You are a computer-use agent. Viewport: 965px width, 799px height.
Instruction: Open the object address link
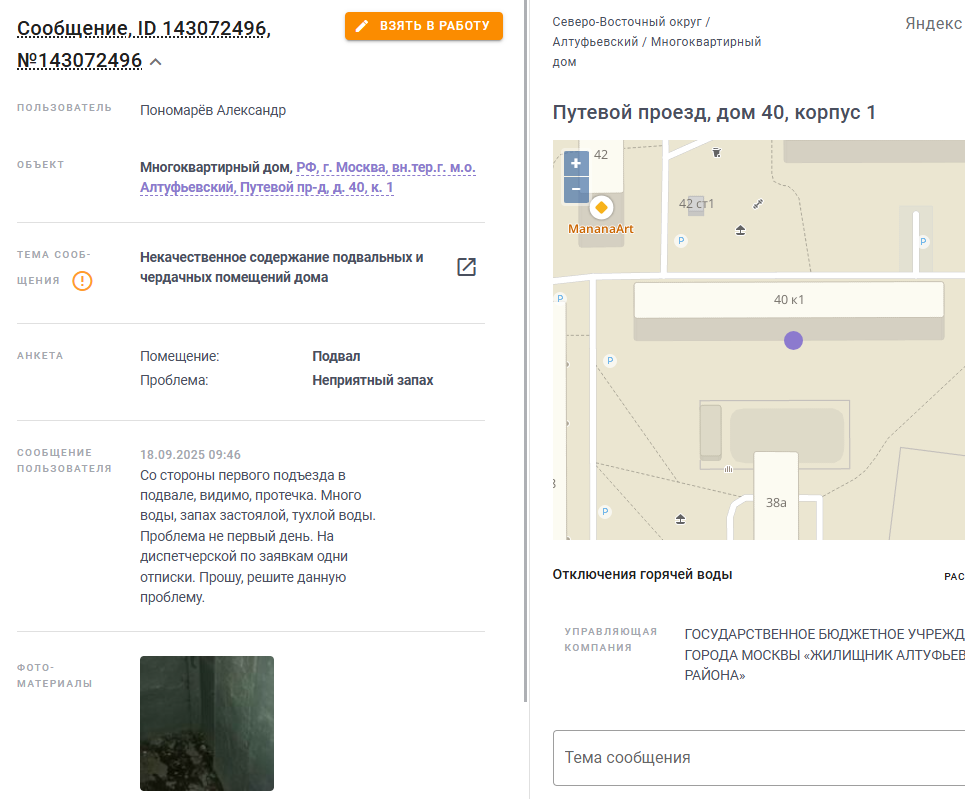coord(308,177)
